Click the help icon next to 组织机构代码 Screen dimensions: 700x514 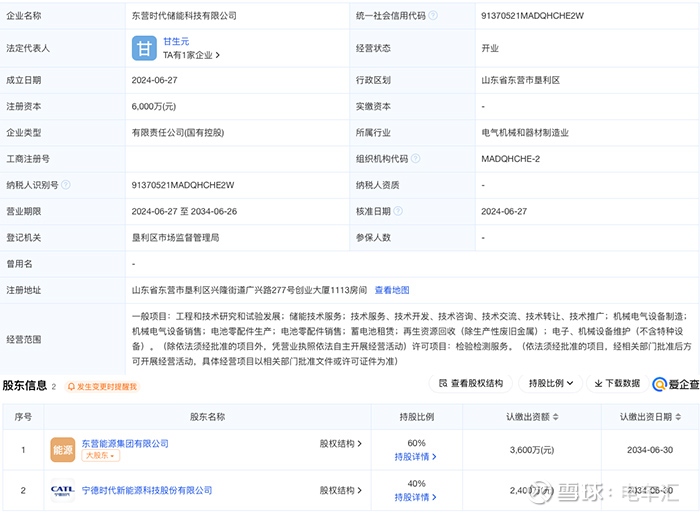(415, 159)
